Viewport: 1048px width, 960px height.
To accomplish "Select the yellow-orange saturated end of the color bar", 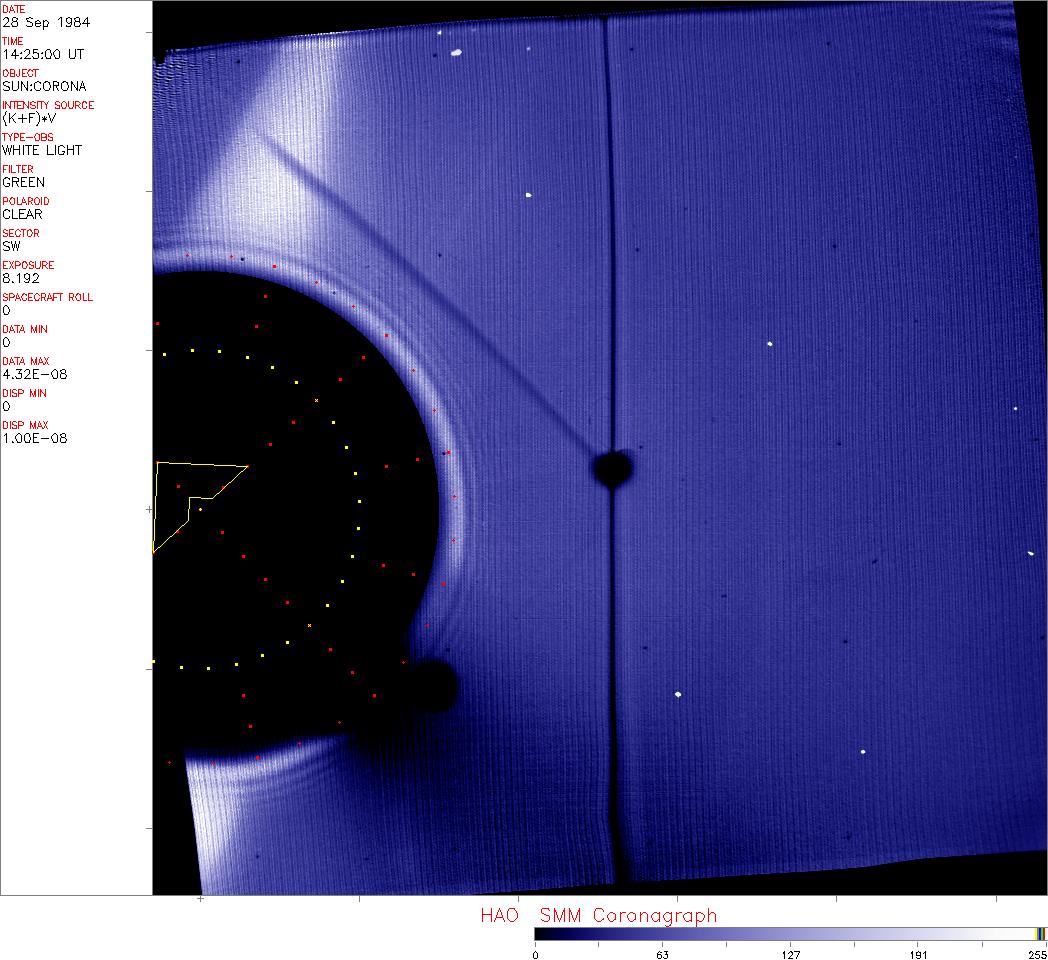I will (1039, 933).
